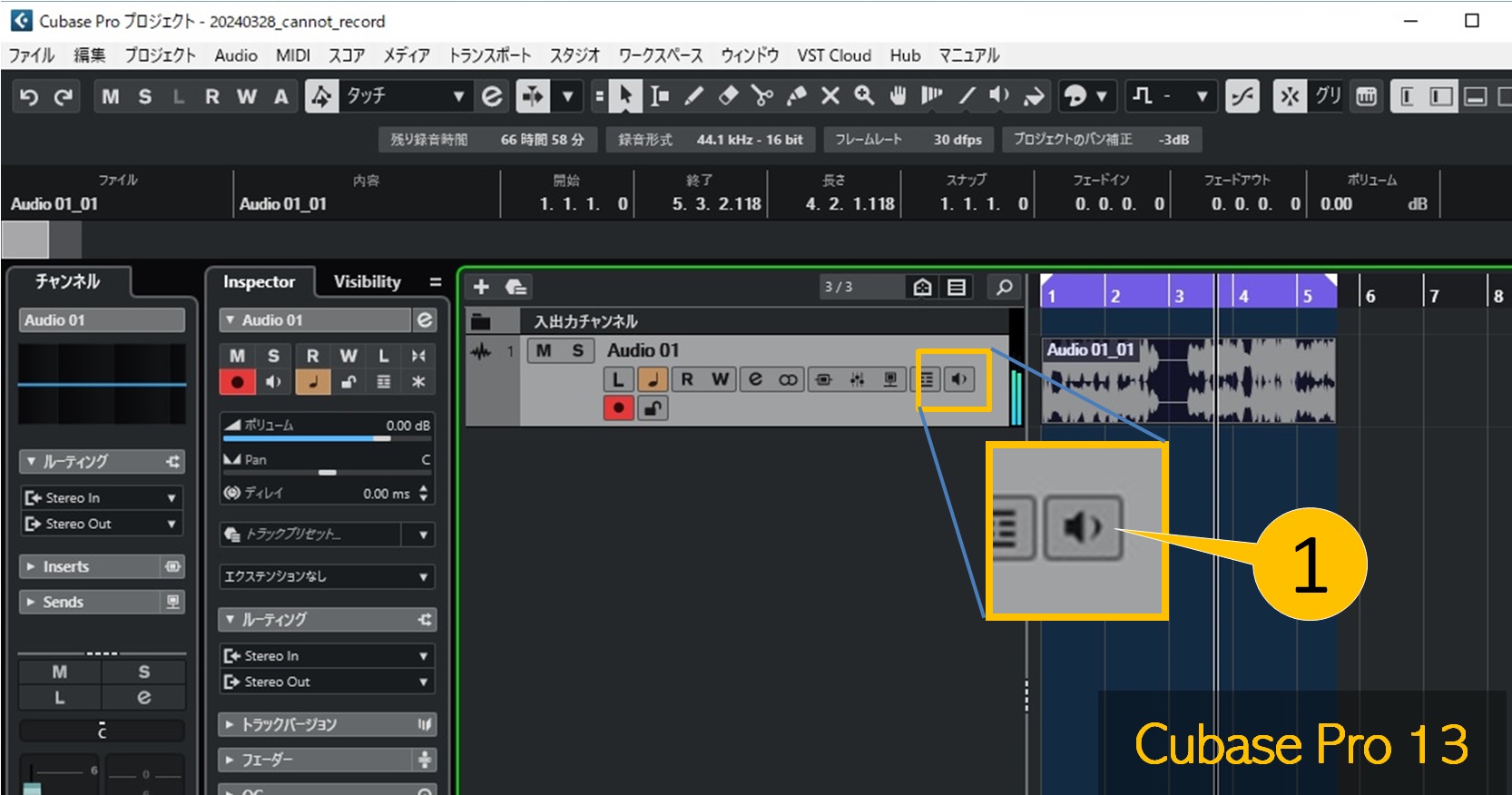Open the エクステンションなし dropdown
The image size is (1512, 795).
(x=327, y=576)
